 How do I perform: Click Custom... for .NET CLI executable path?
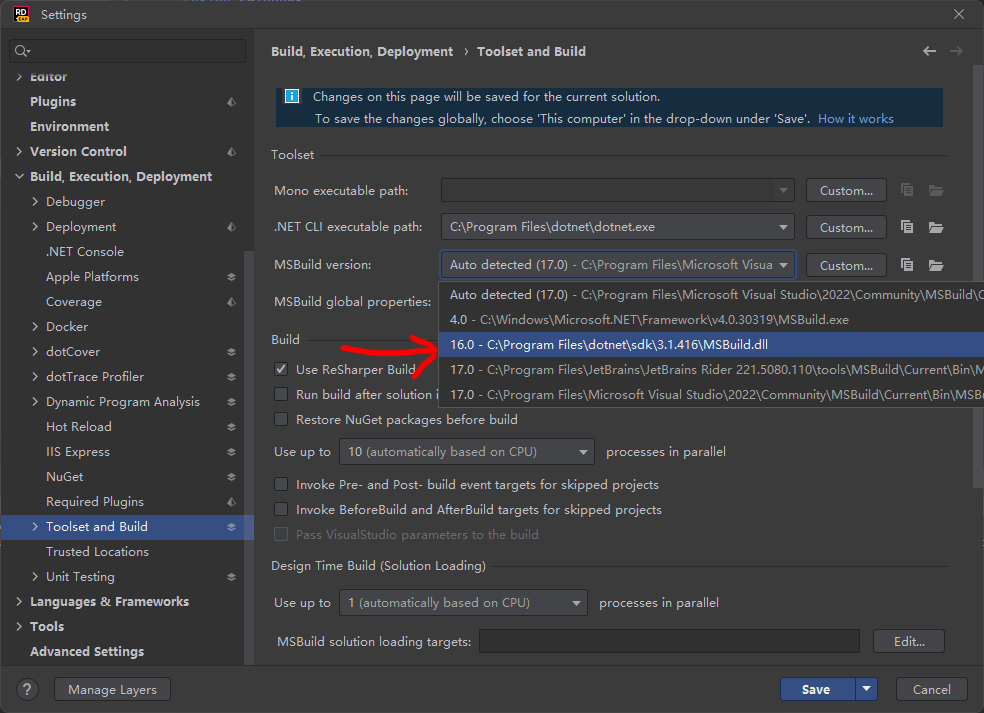pyautogui.click(x=846, y=227)
